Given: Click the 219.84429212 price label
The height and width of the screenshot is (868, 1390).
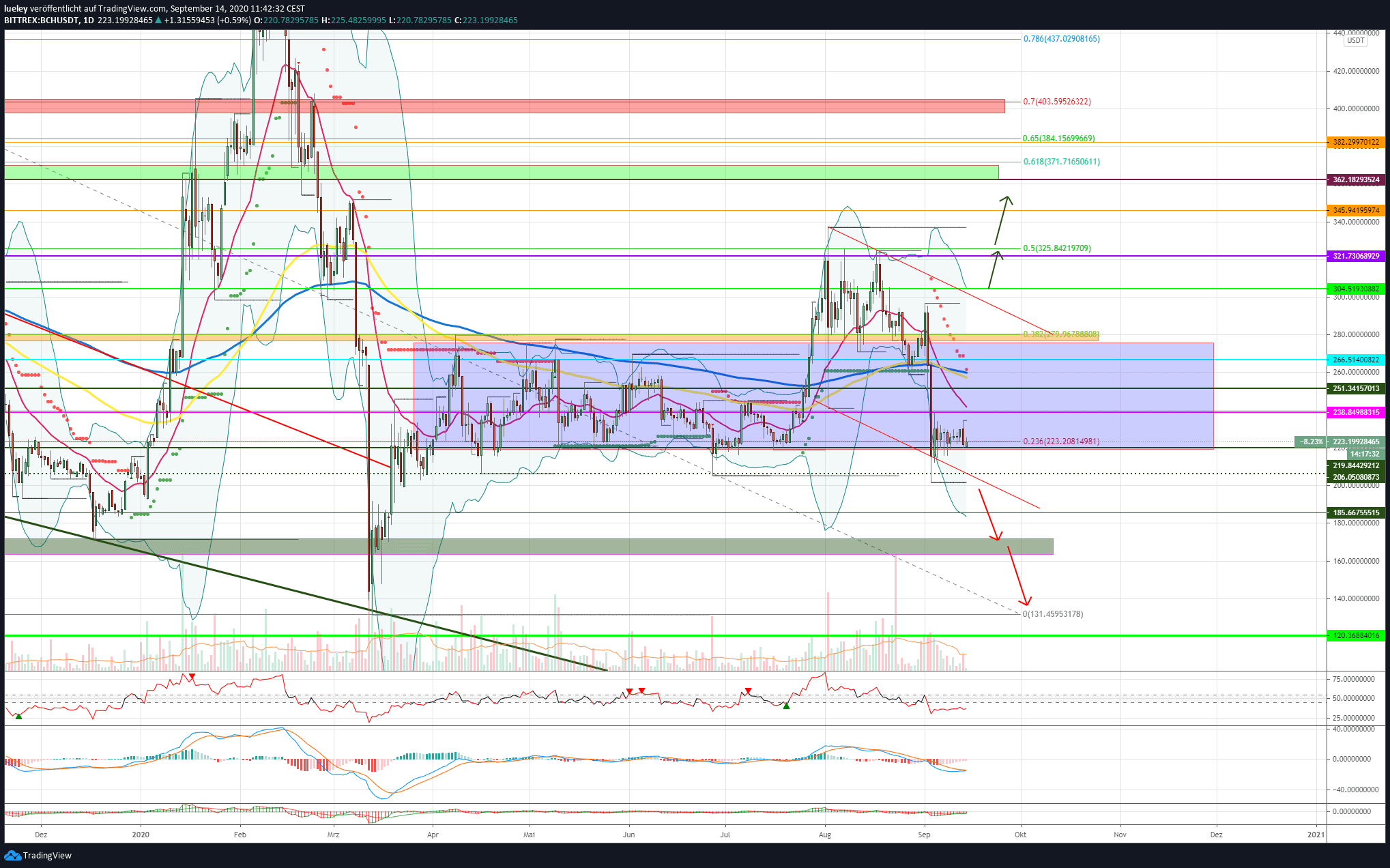Looking at the screenshot, I should click(x=1355, y=465).
